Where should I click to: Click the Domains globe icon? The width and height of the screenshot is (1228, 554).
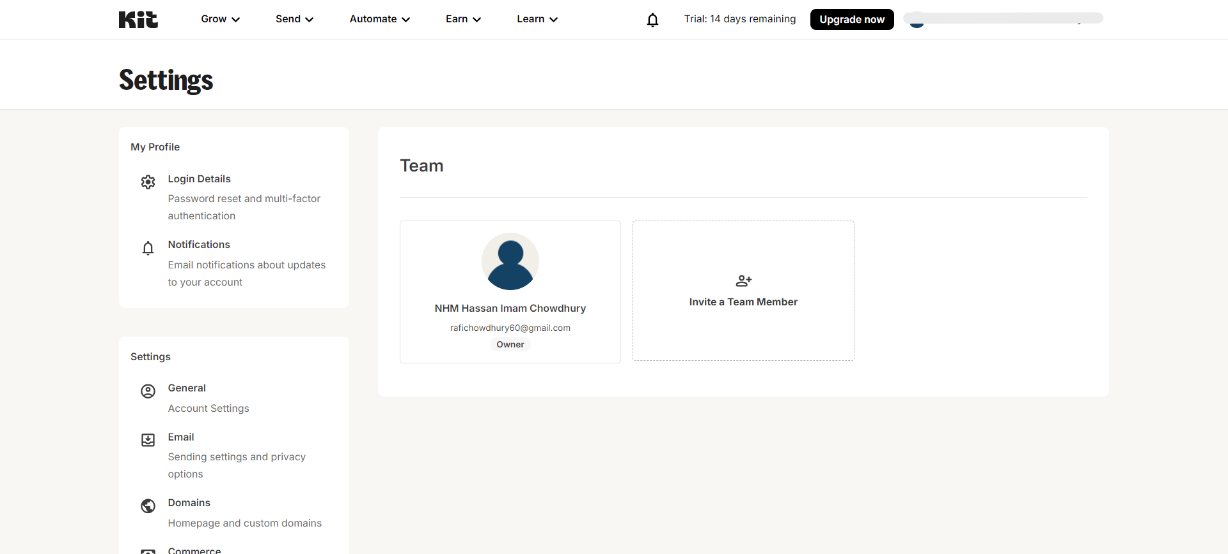148,506
